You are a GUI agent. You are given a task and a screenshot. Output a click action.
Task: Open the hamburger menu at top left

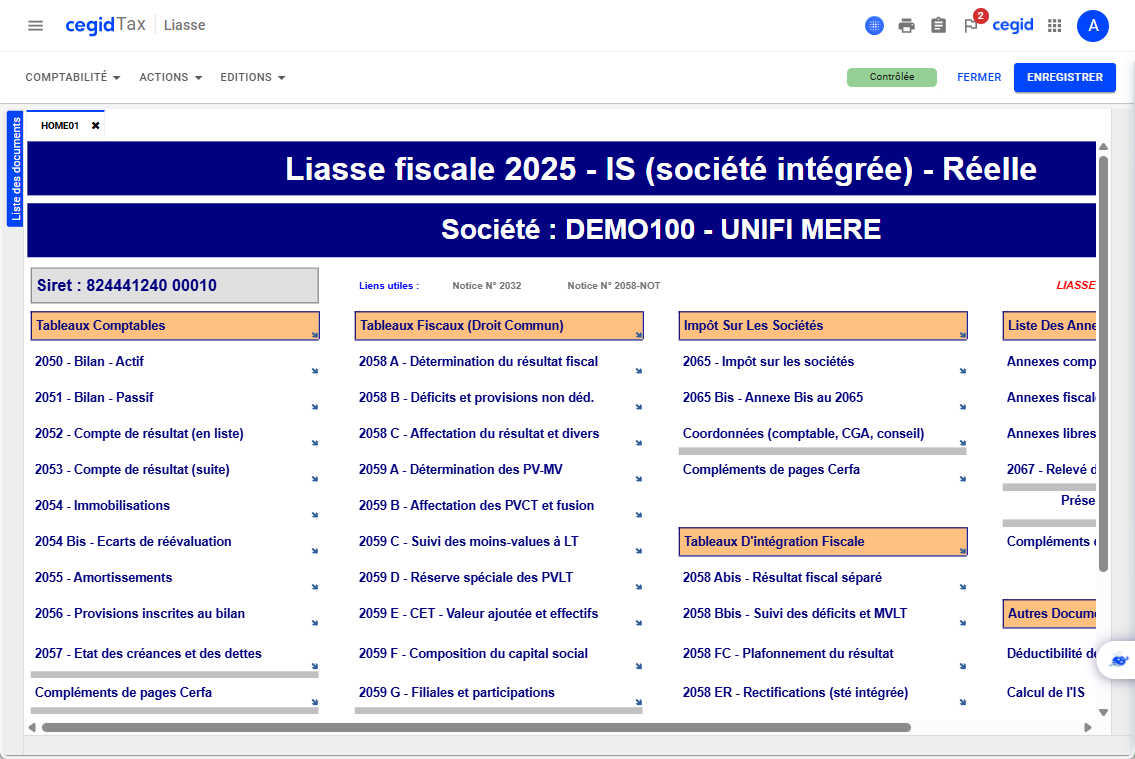[35, 26]
